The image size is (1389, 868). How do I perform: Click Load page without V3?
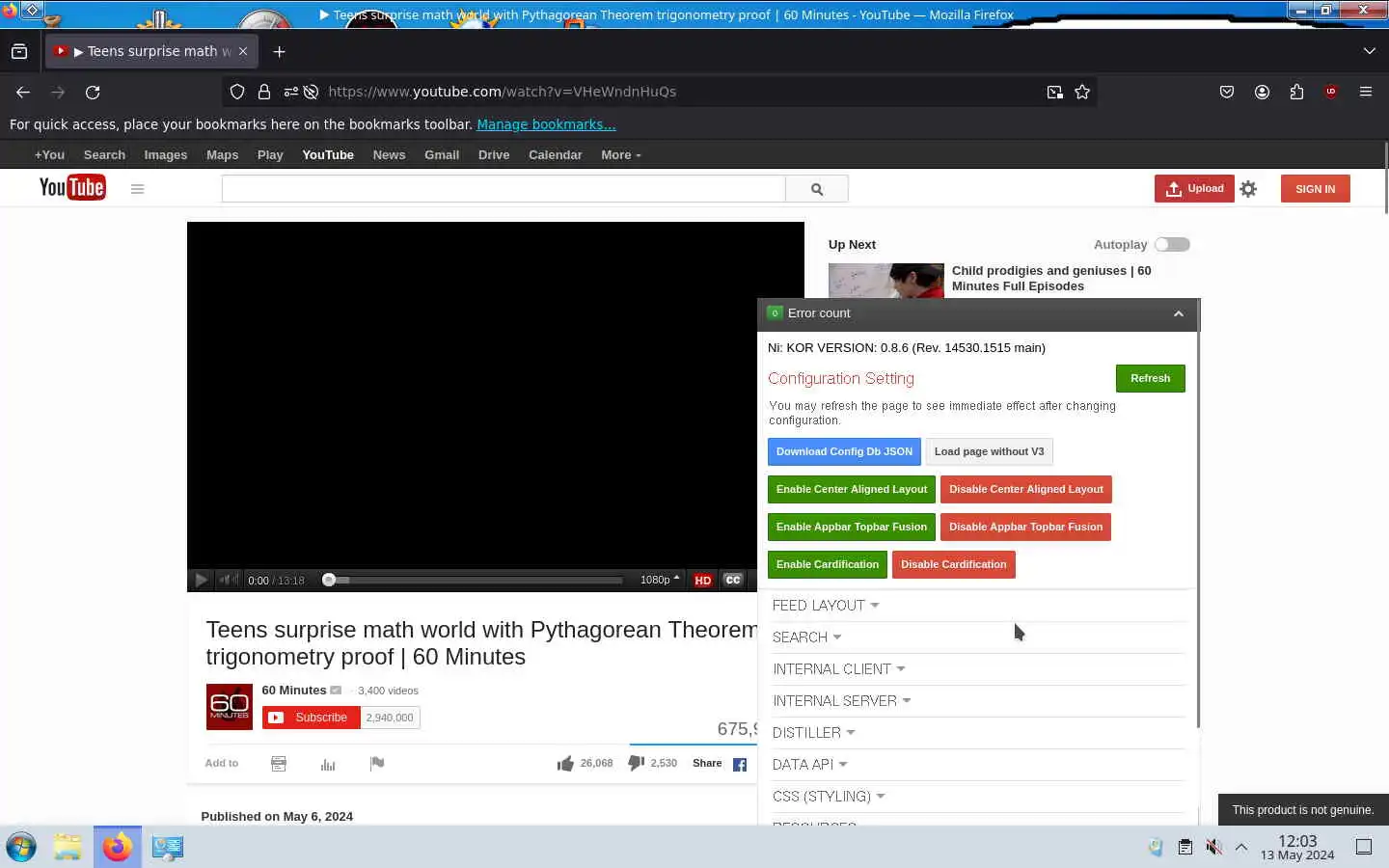click(989, 451)
